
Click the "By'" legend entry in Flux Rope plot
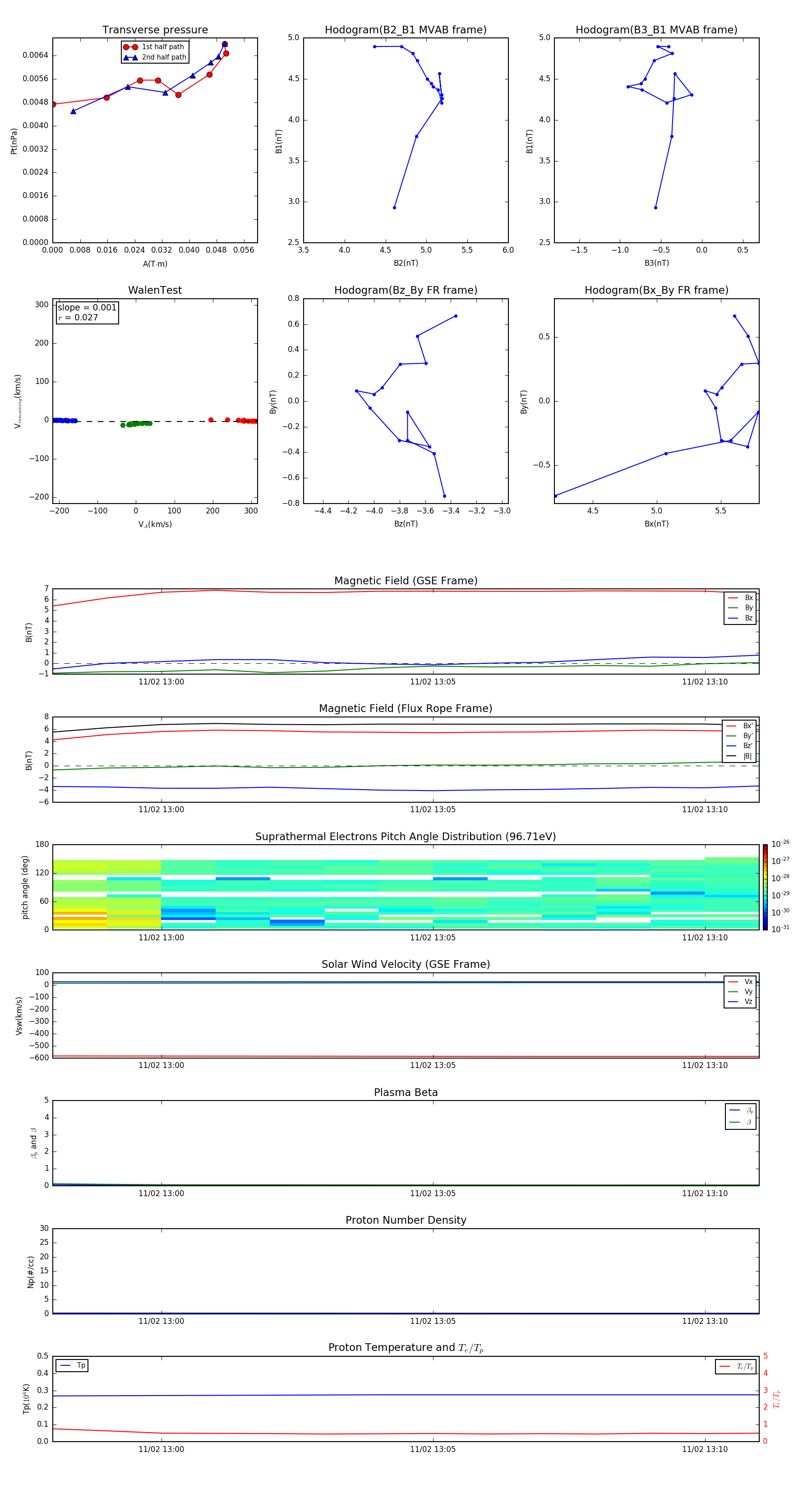tap(740, 736)
